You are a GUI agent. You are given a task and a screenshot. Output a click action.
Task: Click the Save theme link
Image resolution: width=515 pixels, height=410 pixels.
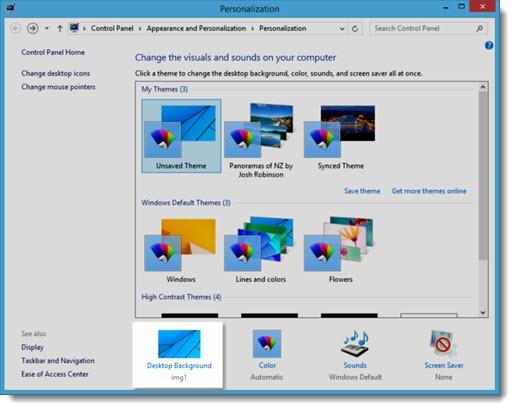362,191
